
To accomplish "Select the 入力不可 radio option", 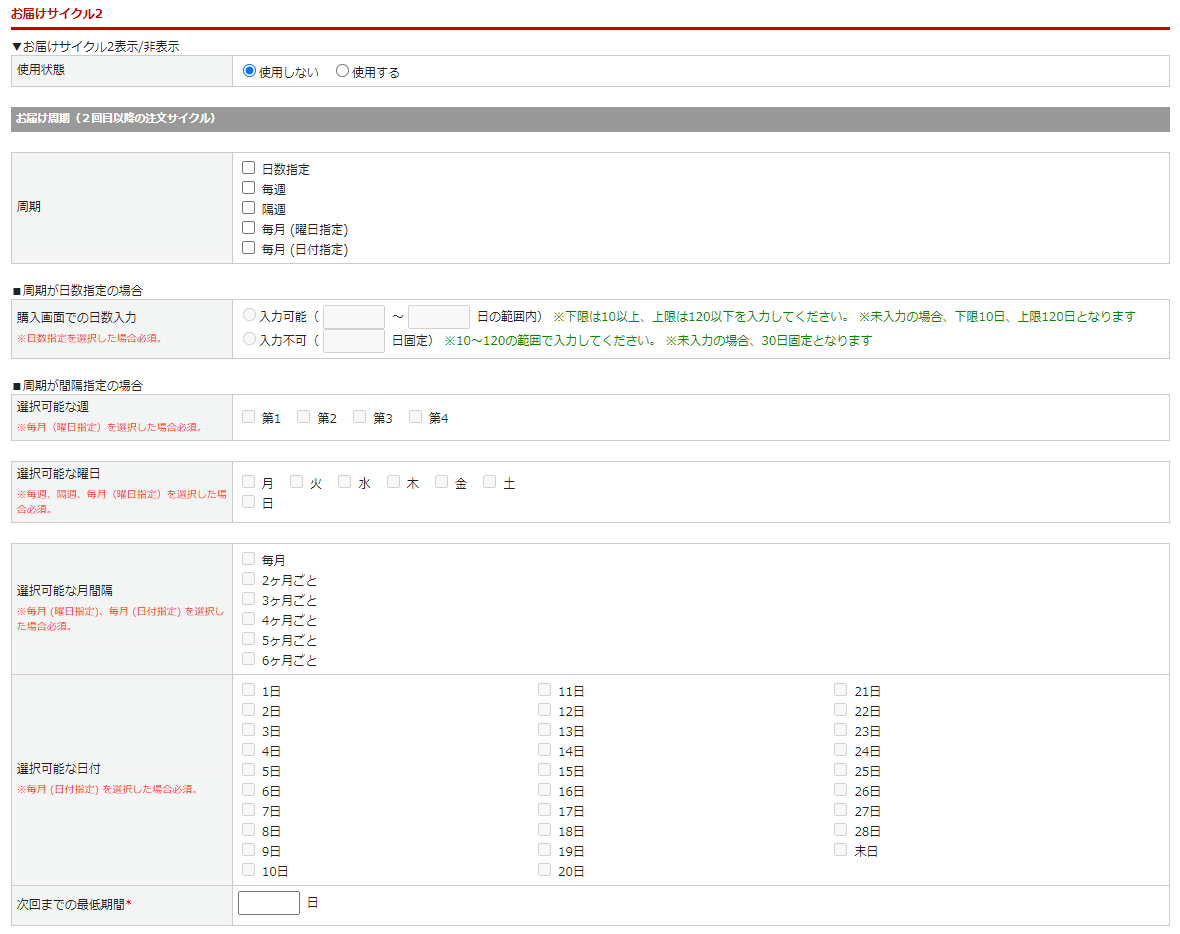I will coord(250,339).
